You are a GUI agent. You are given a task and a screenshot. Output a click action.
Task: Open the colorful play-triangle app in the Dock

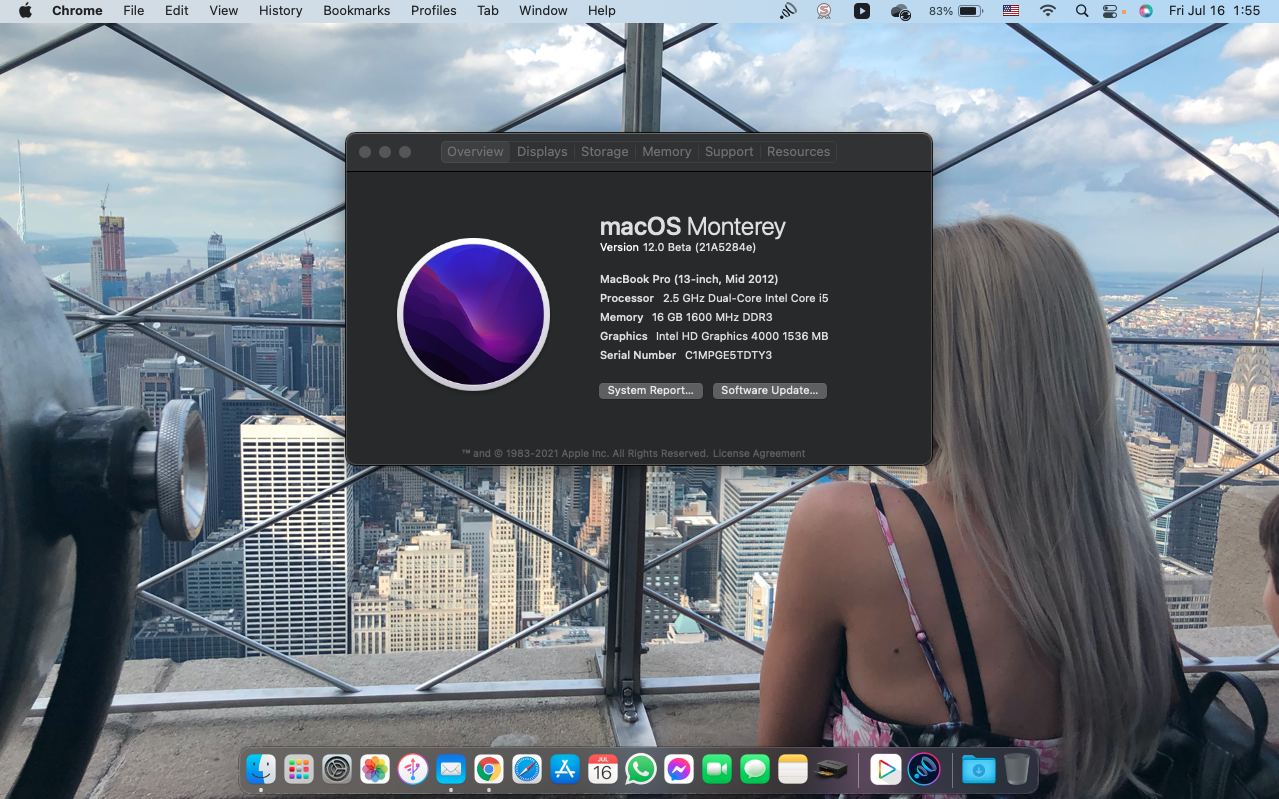point(885,769)
